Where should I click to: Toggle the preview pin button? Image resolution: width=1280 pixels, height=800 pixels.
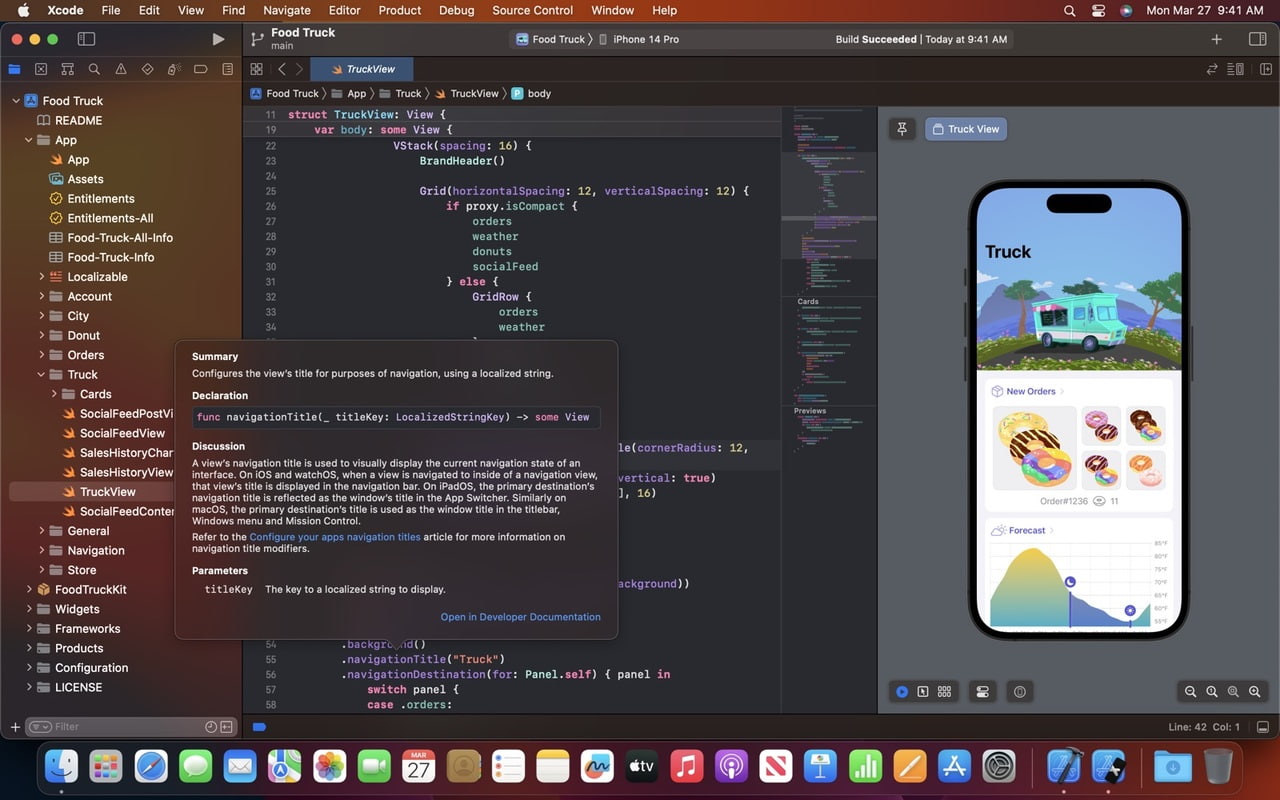901,128
